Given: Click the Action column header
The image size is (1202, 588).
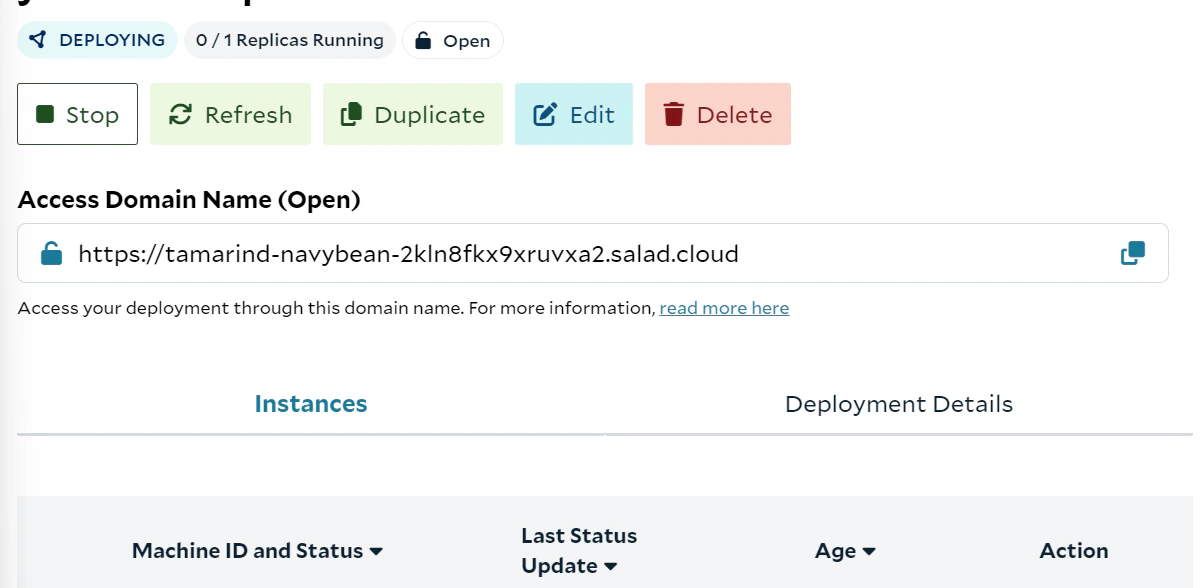Looking at the screenshot, I should point(1074,551).
